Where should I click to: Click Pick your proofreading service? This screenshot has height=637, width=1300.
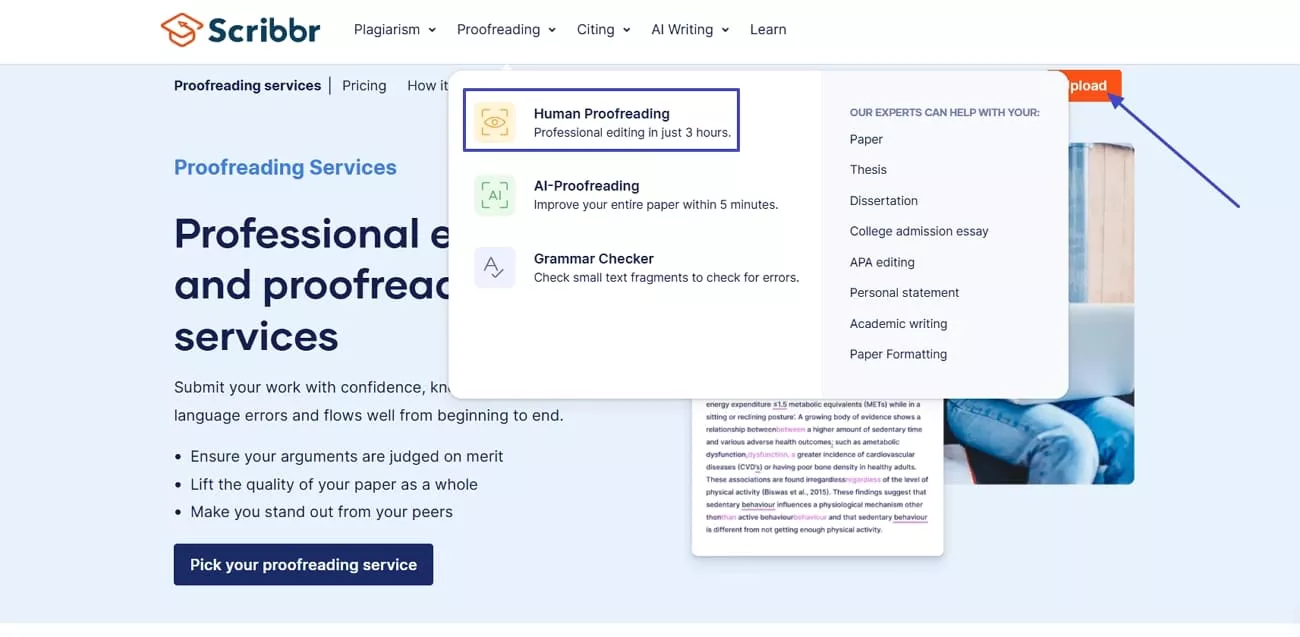(303, 564)
